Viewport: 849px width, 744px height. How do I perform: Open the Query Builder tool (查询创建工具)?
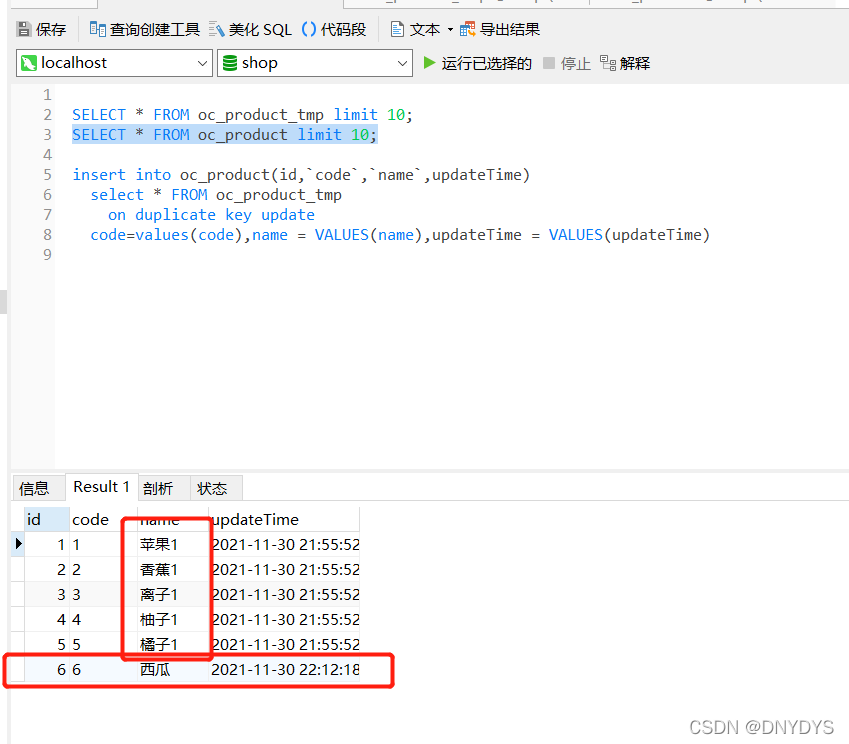pos(145,29)
